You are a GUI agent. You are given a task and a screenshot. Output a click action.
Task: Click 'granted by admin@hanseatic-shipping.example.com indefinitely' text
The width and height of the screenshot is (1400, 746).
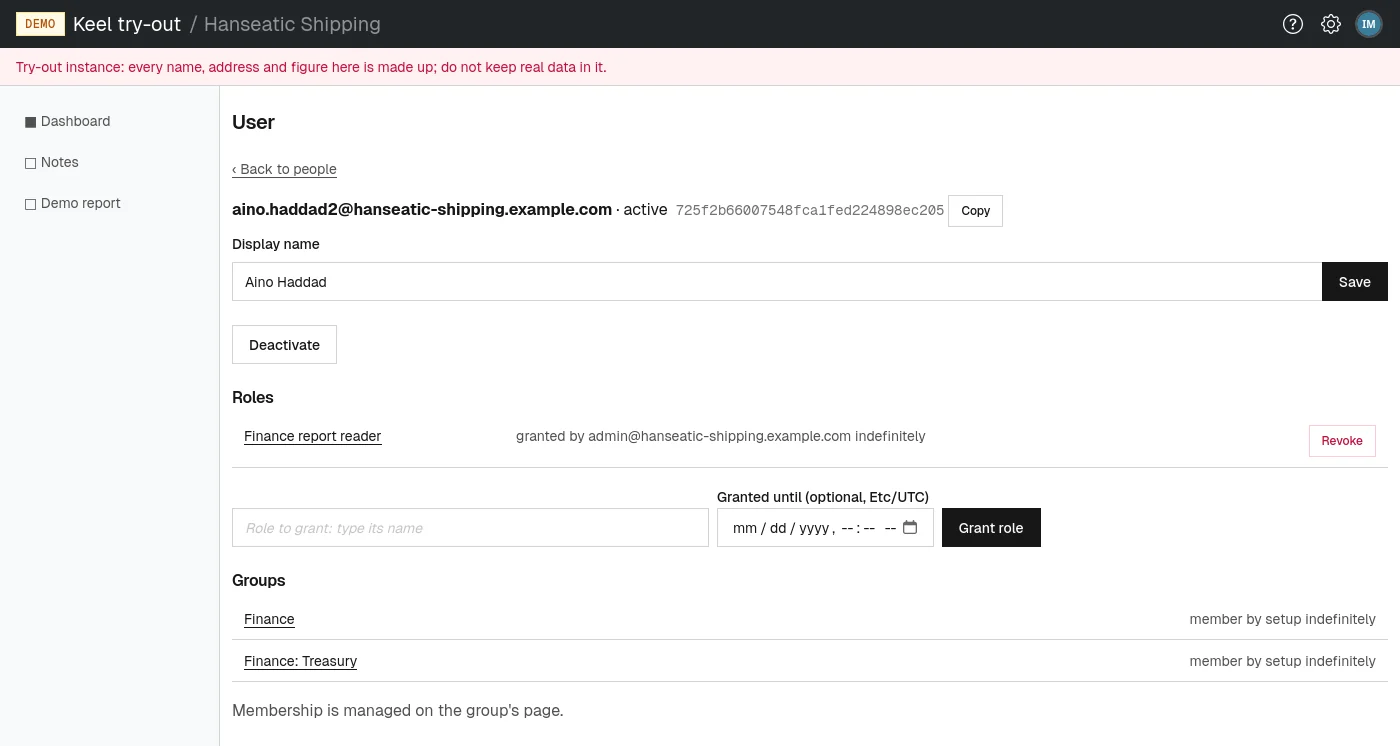click(x=720, y=436)
